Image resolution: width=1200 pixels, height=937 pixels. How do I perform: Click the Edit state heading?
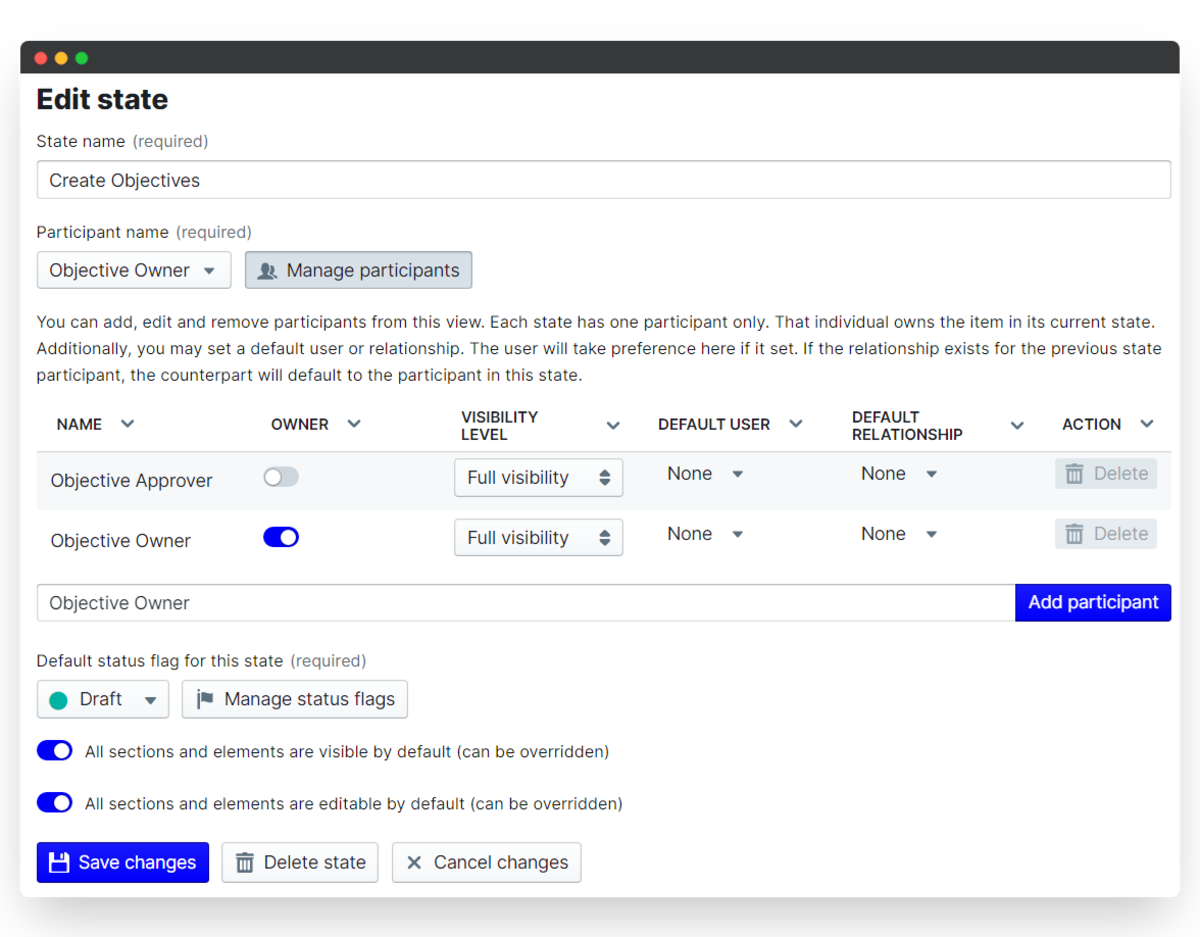102,99
